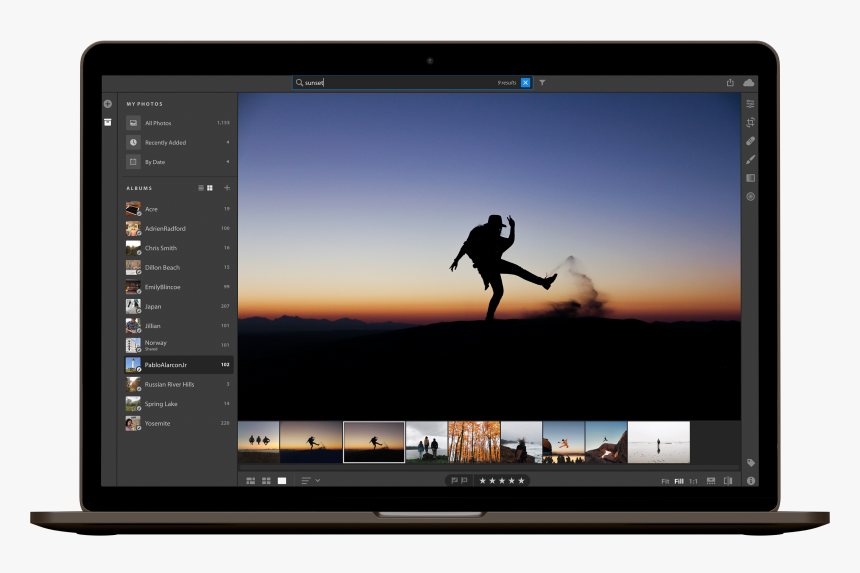Open the Japan album
This screenshot has height=573, width=860.
(x=179, y=307)
